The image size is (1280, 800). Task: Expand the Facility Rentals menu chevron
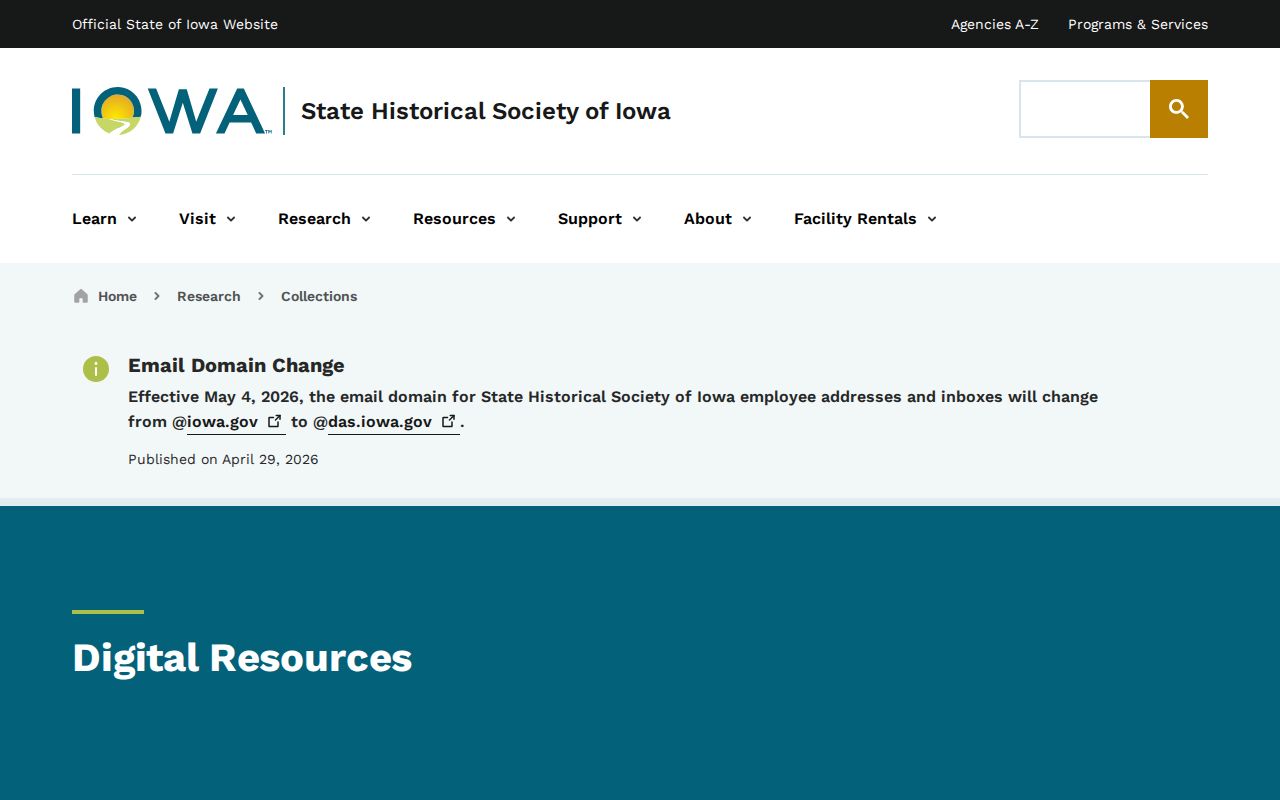point(932,219)
